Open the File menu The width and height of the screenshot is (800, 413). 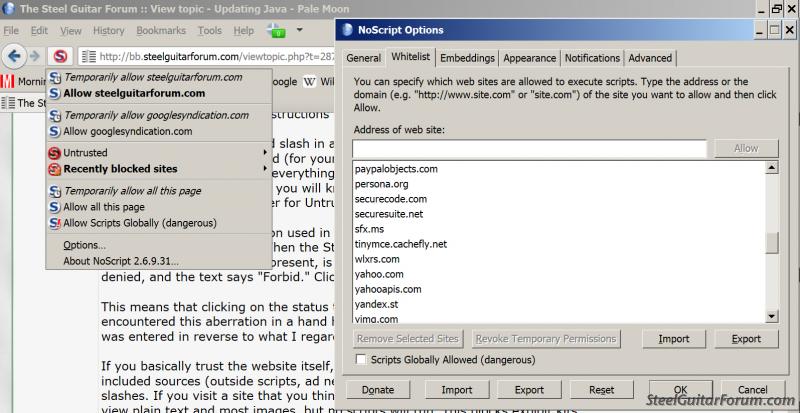11,31
